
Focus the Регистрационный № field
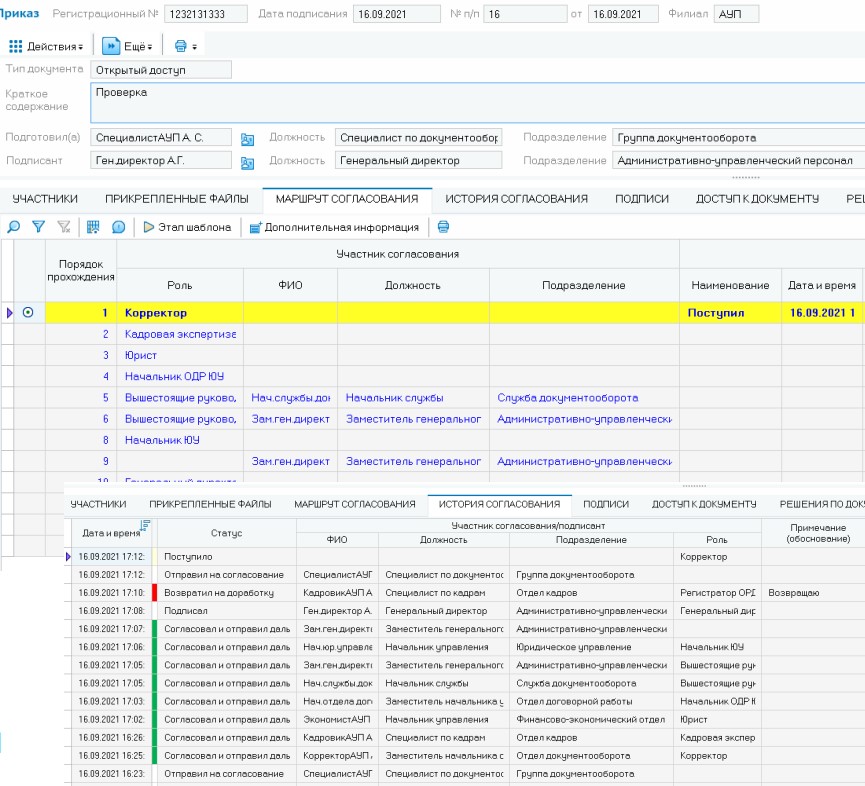205,14
